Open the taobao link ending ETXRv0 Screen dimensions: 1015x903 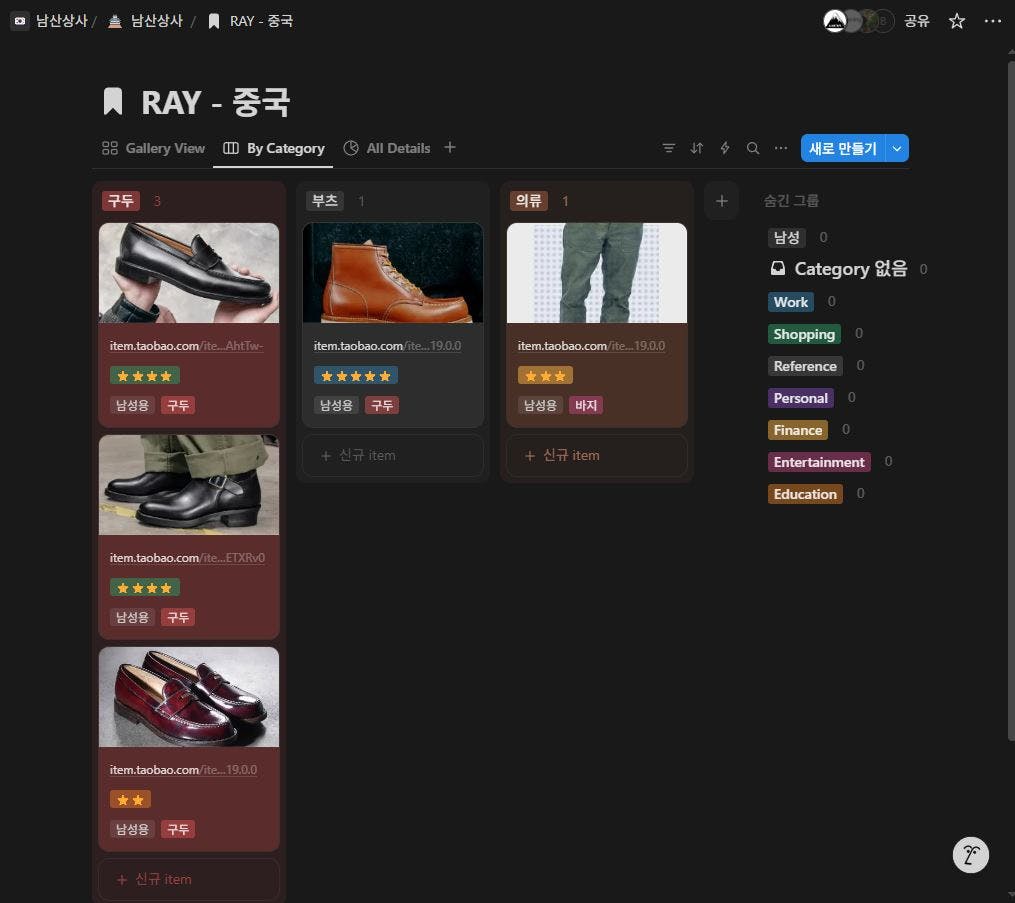pos(187,557)
